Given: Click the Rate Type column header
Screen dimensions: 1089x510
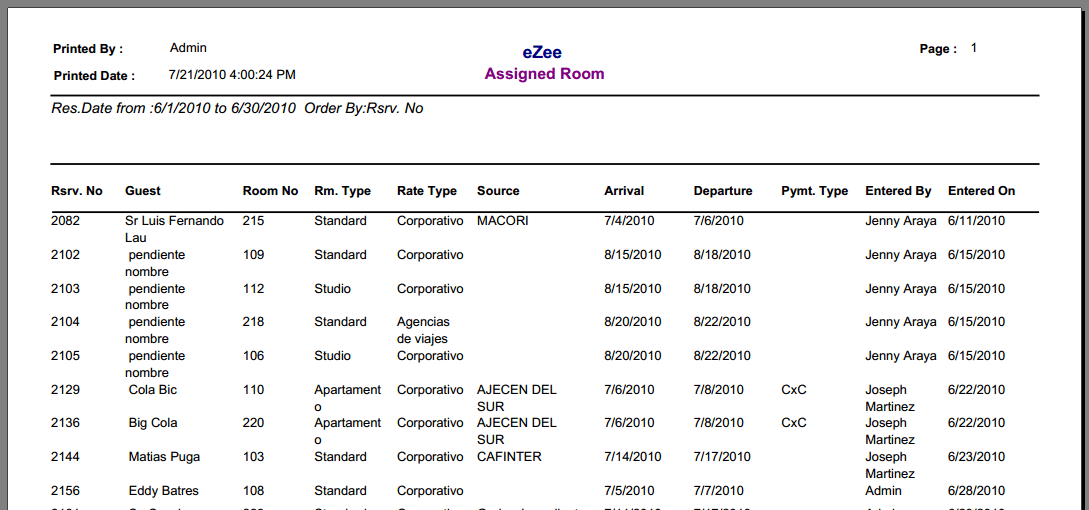Looking at the screenshot, I should point(427,191).
